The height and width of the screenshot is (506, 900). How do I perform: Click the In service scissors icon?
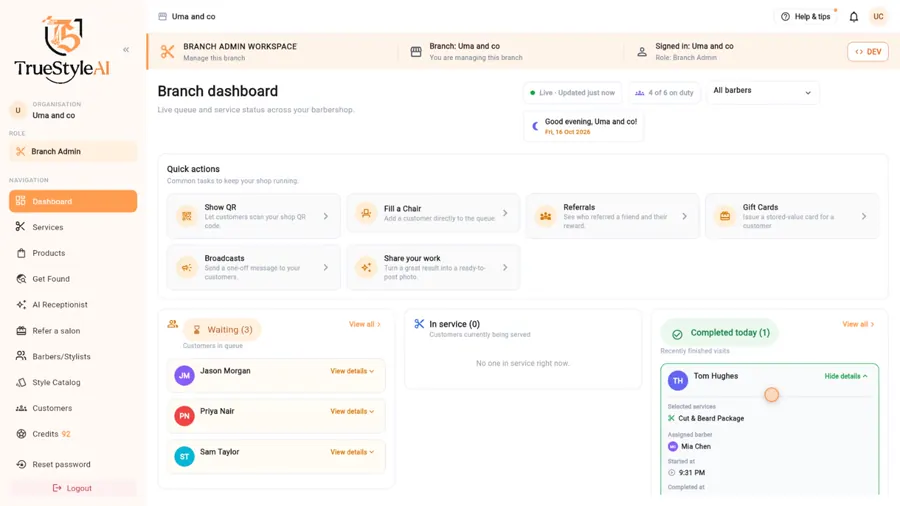(419, 324)
